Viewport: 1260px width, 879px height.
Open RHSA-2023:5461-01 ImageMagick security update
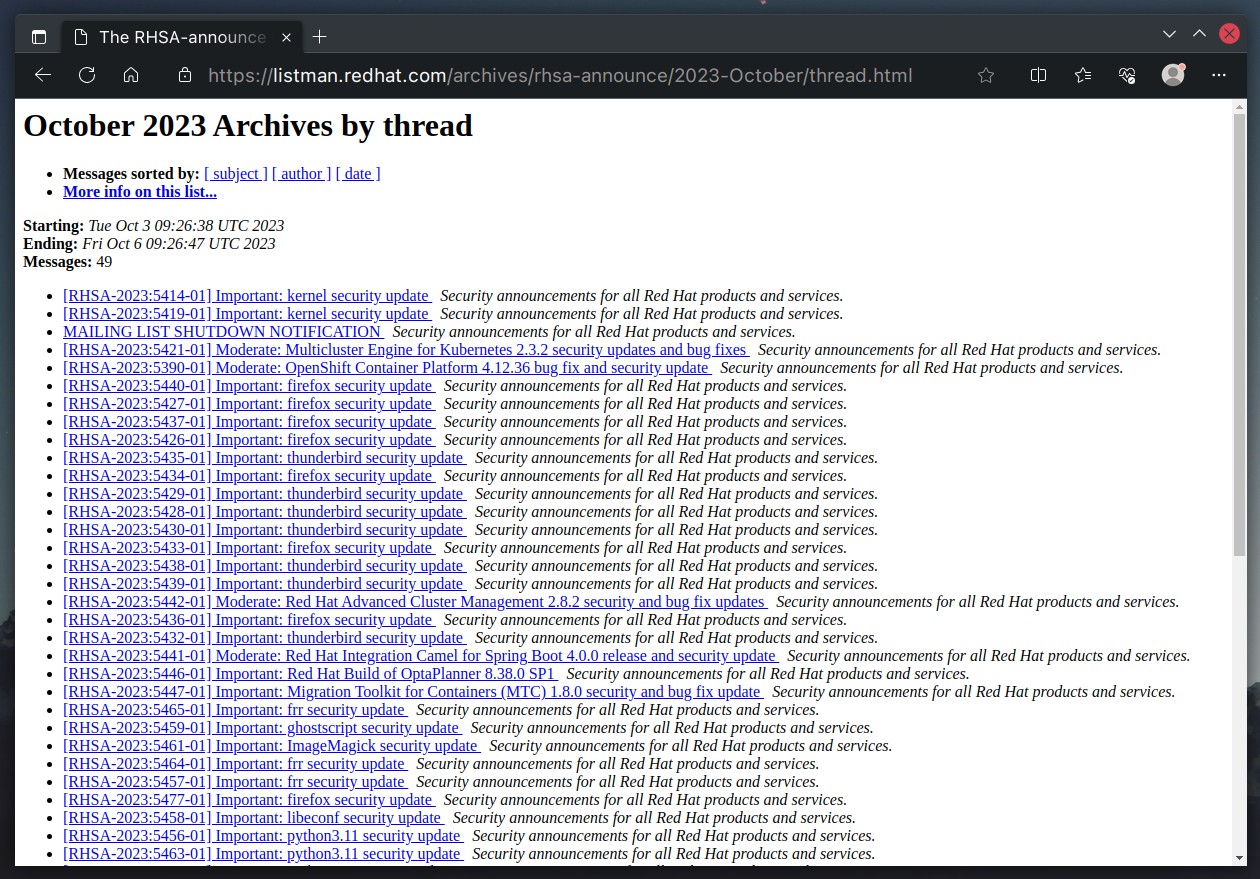tap(272, 746)
